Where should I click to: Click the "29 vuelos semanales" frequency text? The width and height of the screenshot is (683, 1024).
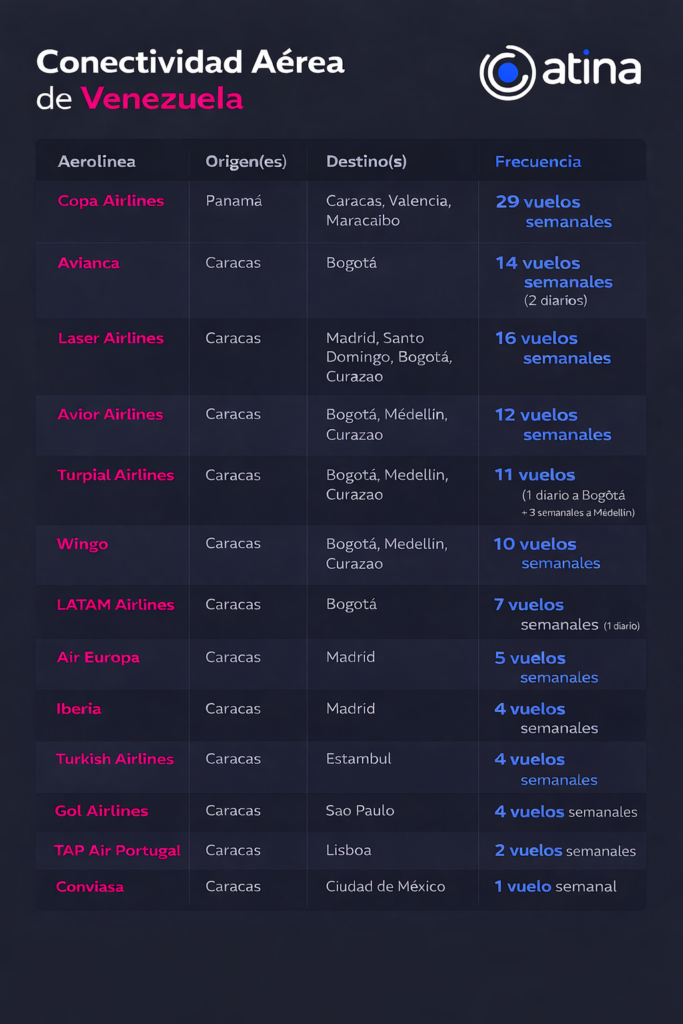coord(553,211)
